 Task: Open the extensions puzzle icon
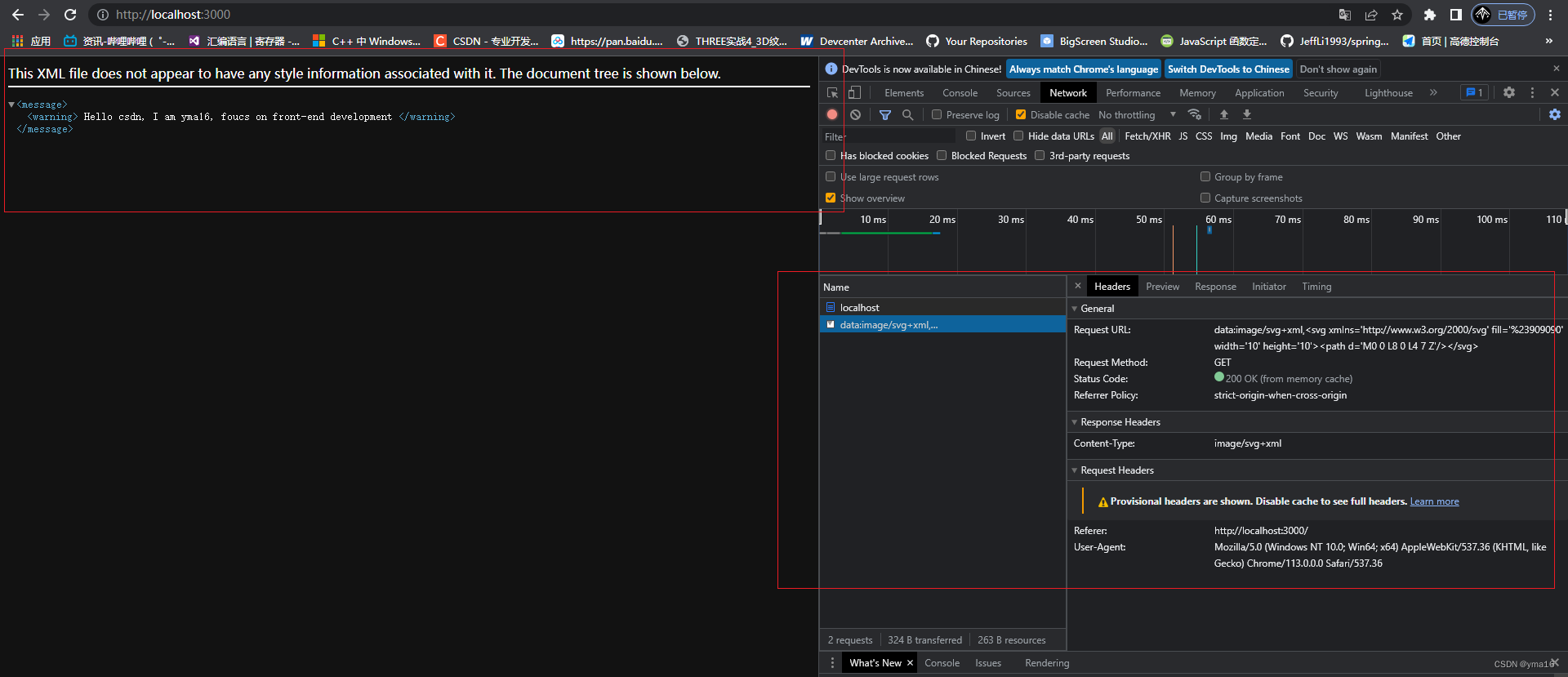click(x=1429, y=15)
